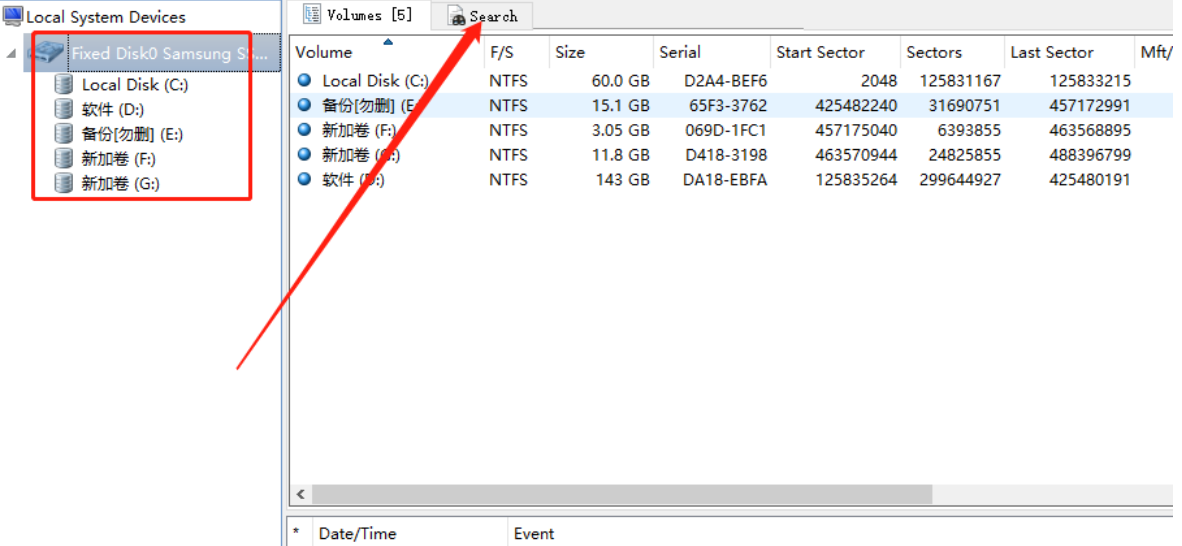The width and height of the screenshot is (1182, 546).
Task: Click start sector 425482240 cell
Action: pyautogui.click(x=856, y=106)
